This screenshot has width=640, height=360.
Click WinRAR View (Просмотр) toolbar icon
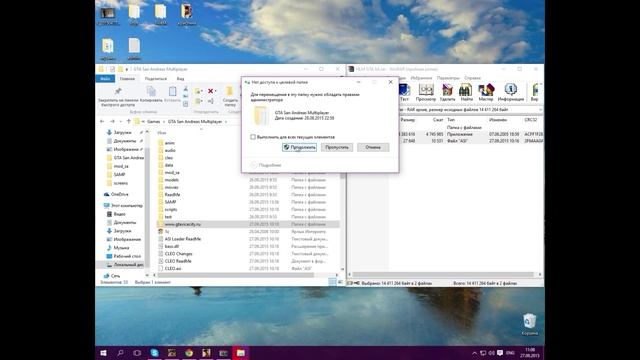click(426, 92)
